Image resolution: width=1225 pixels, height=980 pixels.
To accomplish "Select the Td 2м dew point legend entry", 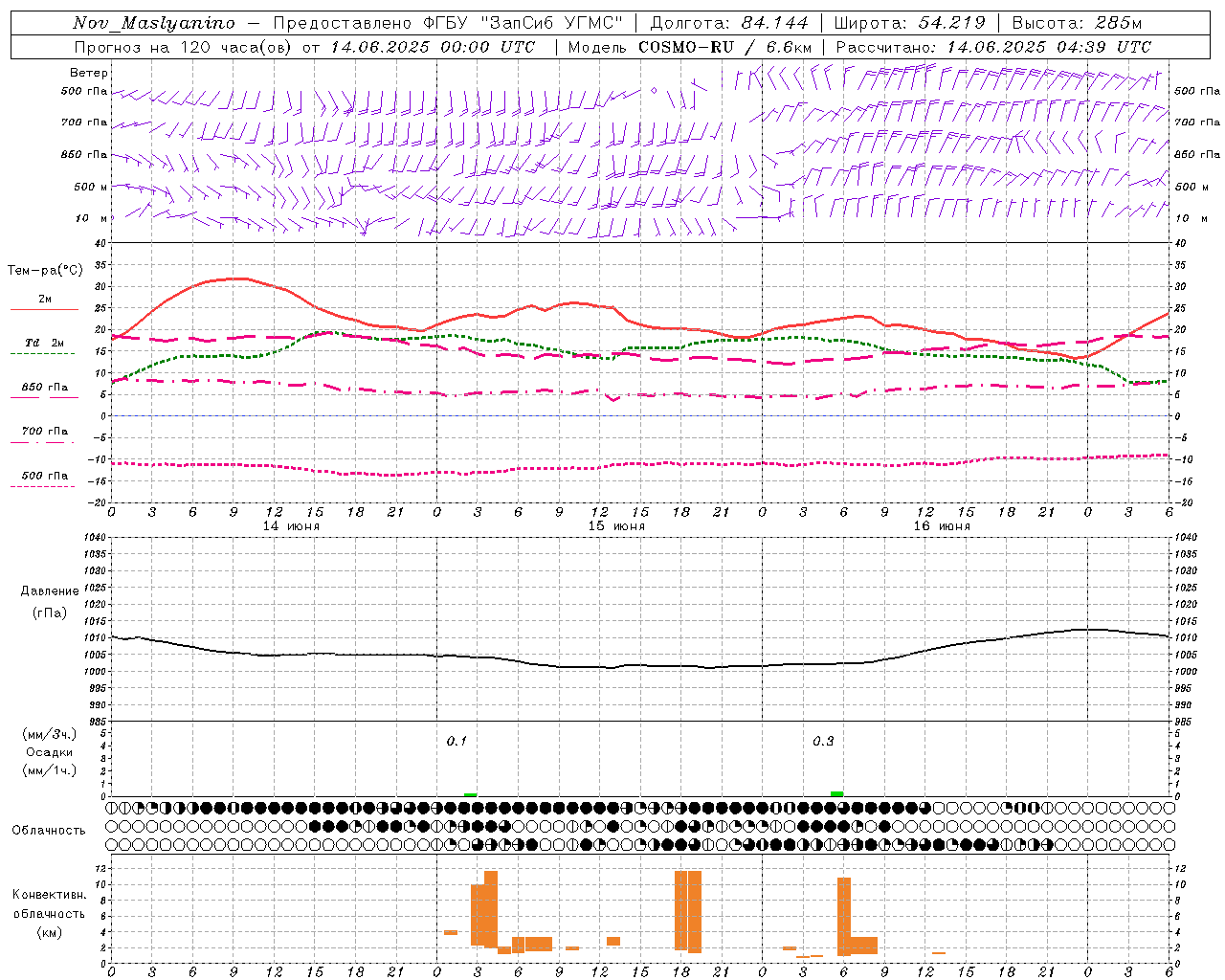I will point(44,346).
